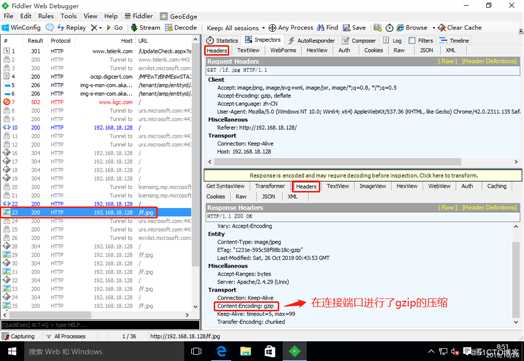Open the Keep: All sessions dropdown
This screenshot has width=524, height=361.
tap(236, 28)
